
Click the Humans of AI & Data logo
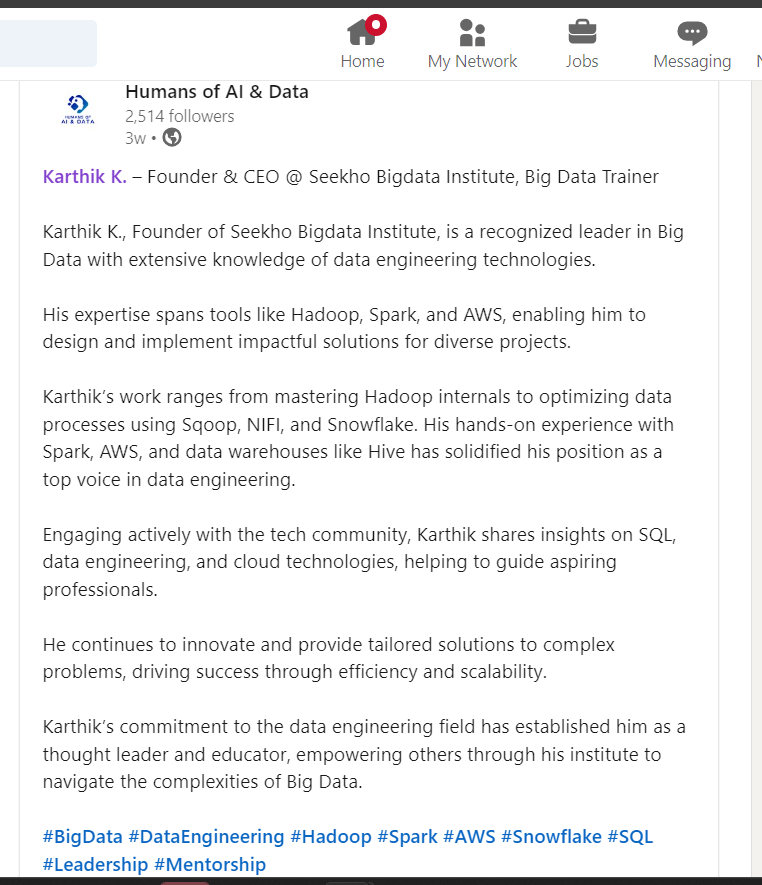pos(78,109)
